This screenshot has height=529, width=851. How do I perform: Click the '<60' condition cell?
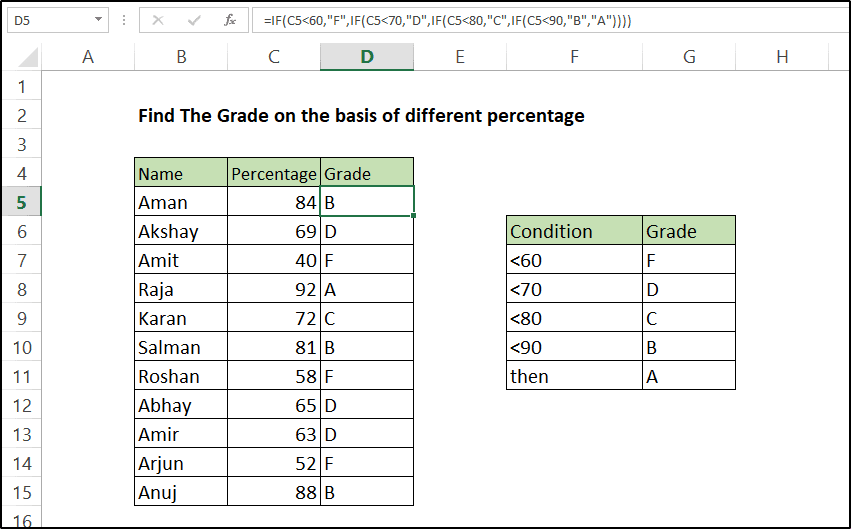[x=574, y=260]
